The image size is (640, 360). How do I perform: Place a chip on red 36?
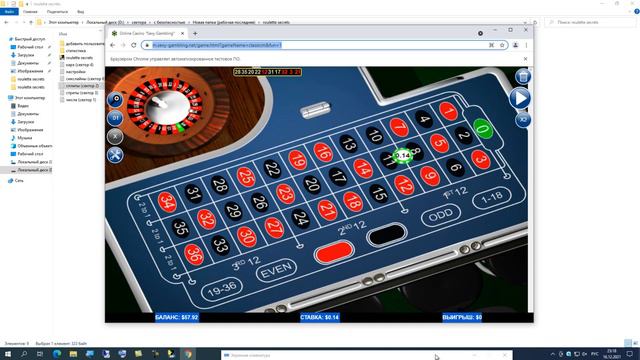(194, 254)
